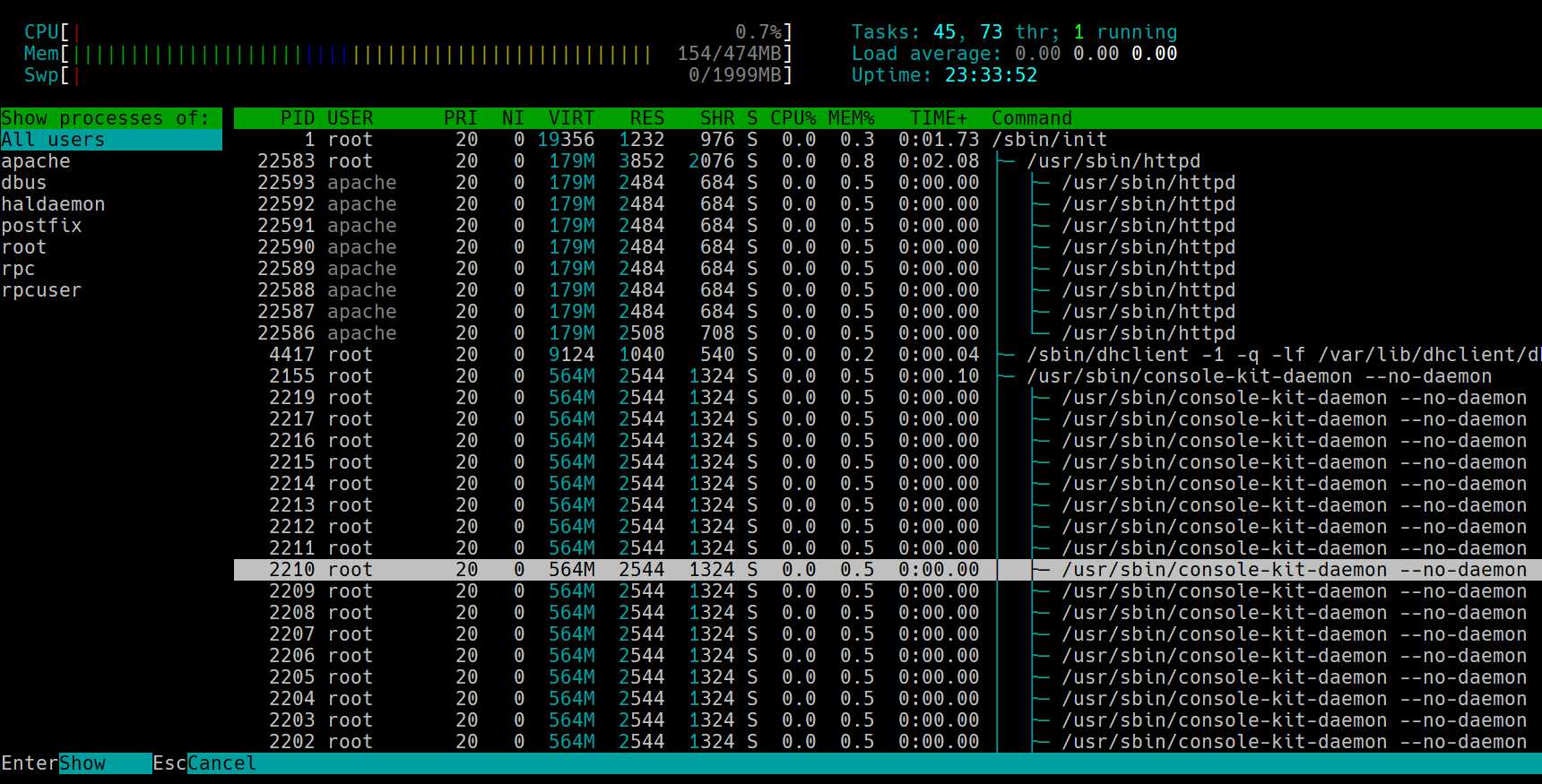Sort by the VIRT column header

pos(572,118)
